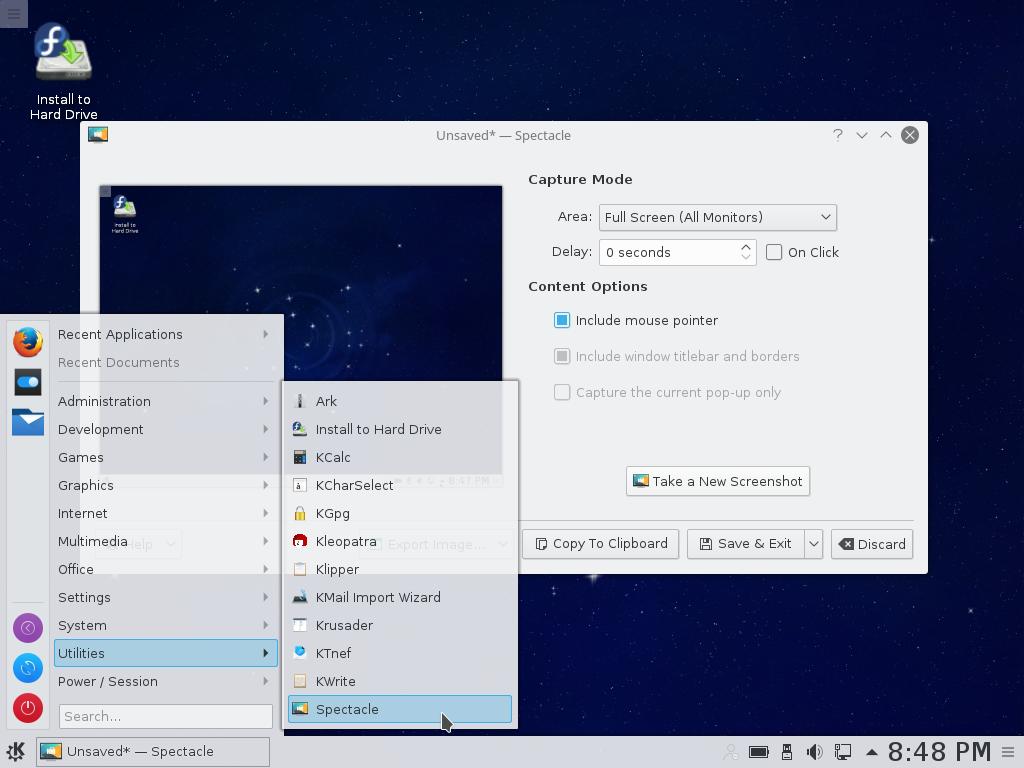Image resolution: width=1024 pixels, height=768 pixels.
Task: Launch Klipper from the Utilities submenu
Action: pyautogui.click(x=400, y=569)
